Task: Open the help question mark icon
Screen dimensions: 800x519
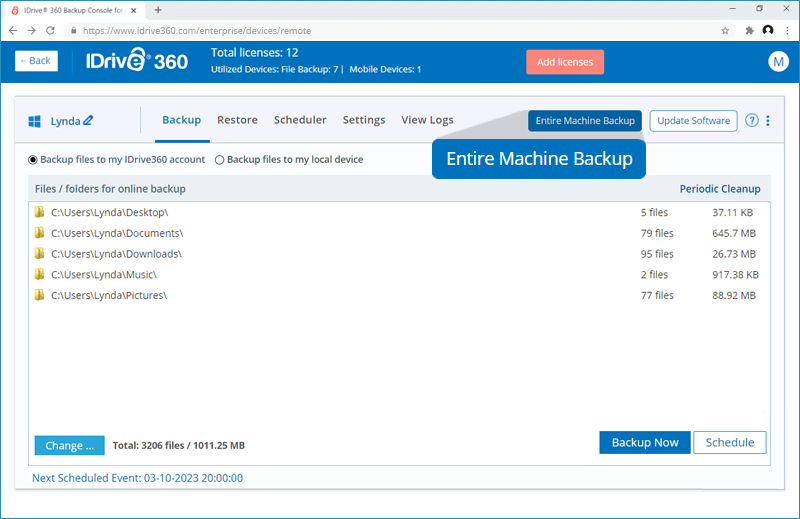Action: 752,120
